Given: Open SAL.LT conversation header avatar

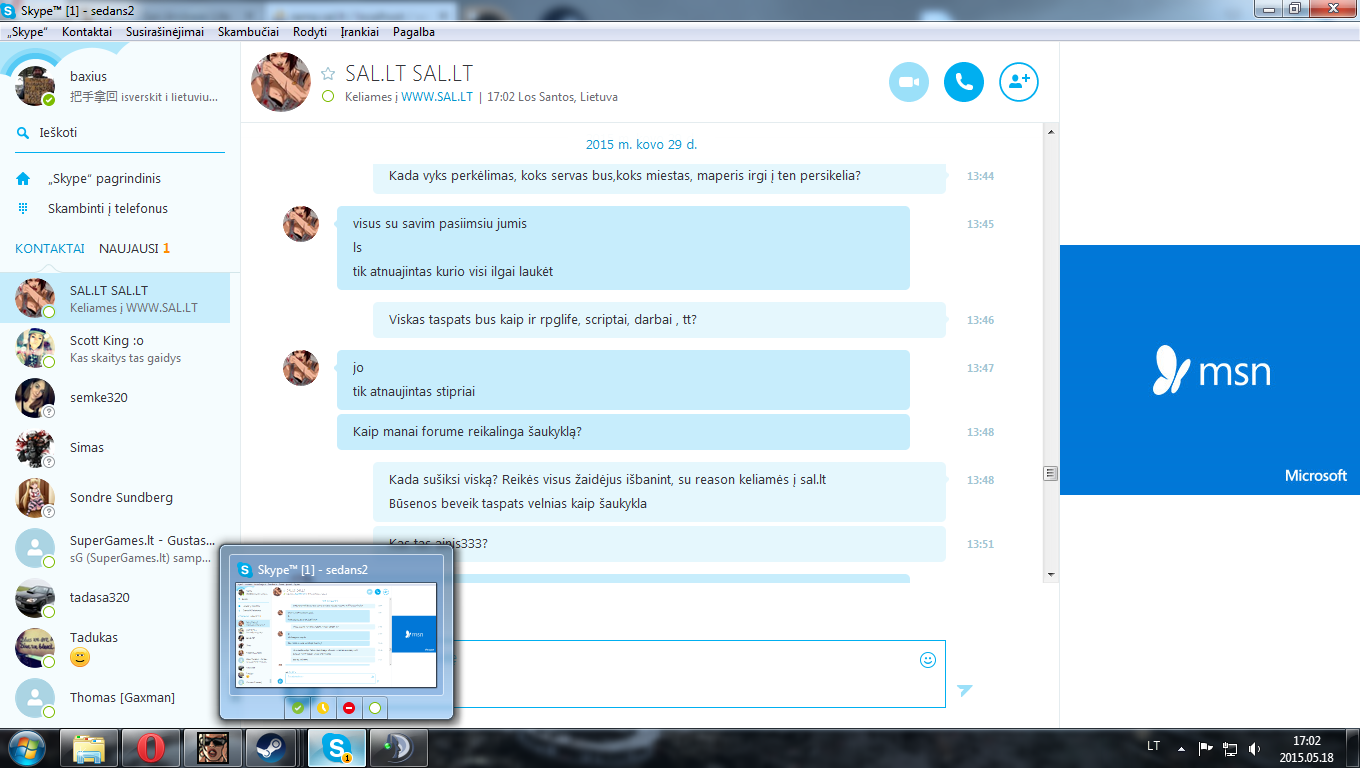Looking at the screenshot, I should pos(280,82).
